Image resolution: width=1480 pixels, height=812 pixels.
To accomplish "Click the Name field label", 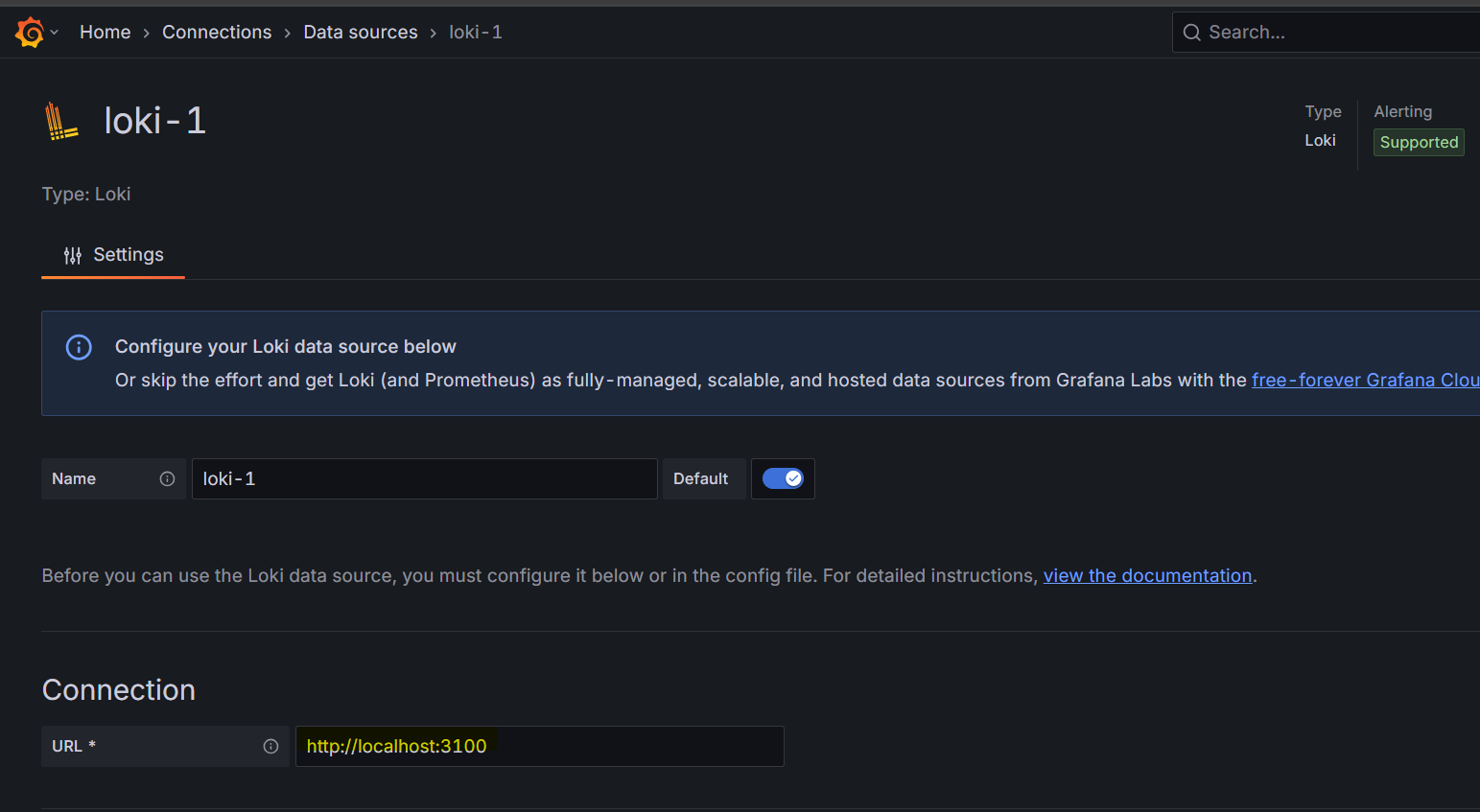I will [74, 479].
